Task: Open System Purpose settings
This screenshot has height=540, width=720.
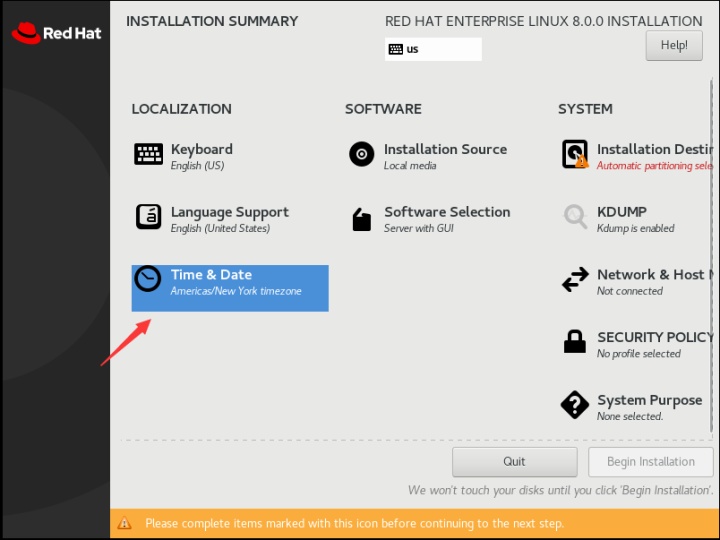Action: [x=649, y=400]
